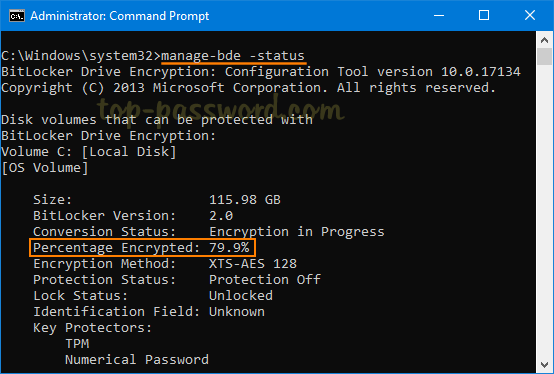This screenshot has height=374, width=554.
Task: Click the Encryption in Progress status text
Action: 296,232
